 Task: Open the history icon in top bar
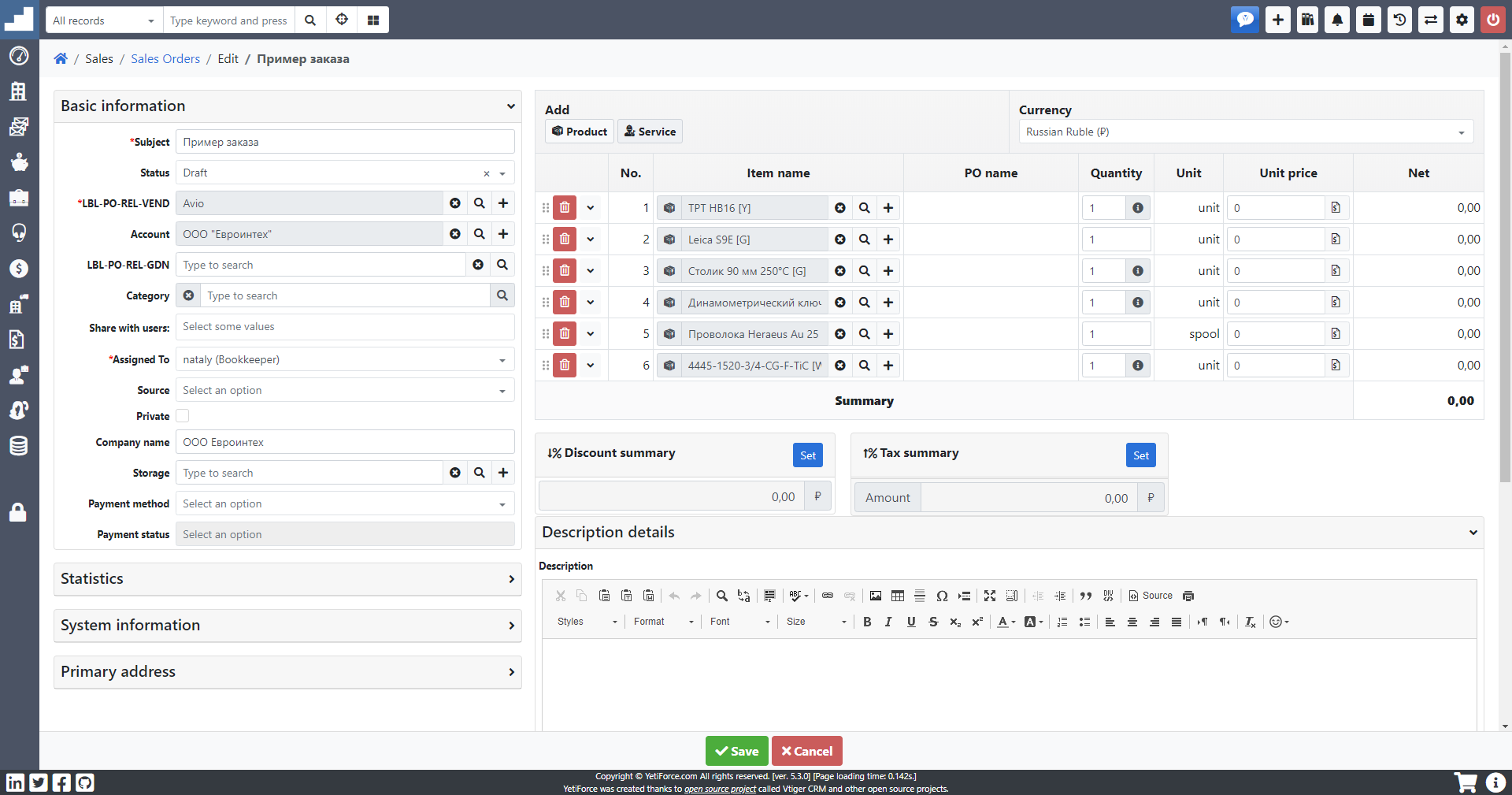point(1399,20)
